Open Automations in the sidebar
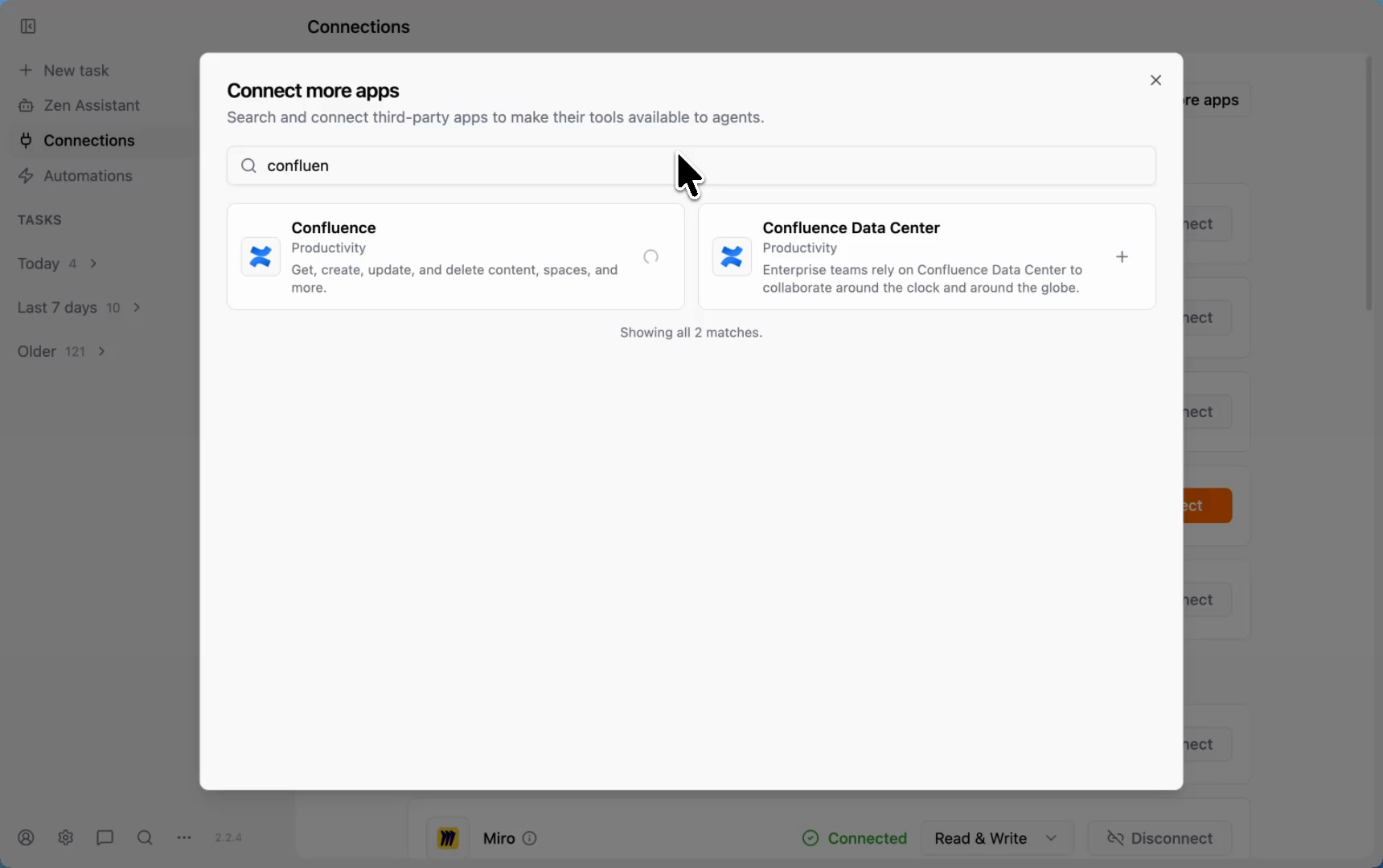Screen dimensions: 1383x868 click(75, 176)
